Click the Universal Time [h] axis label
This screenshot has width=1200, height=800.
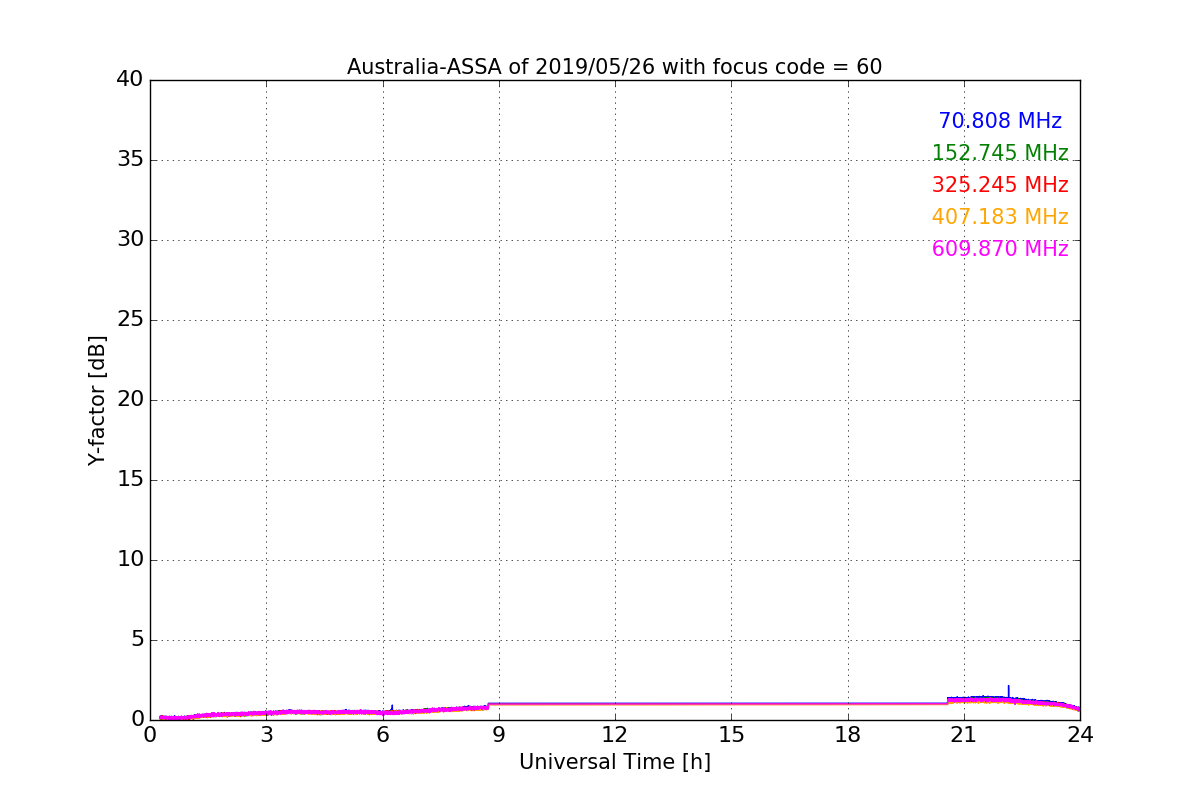coord(614,762)
